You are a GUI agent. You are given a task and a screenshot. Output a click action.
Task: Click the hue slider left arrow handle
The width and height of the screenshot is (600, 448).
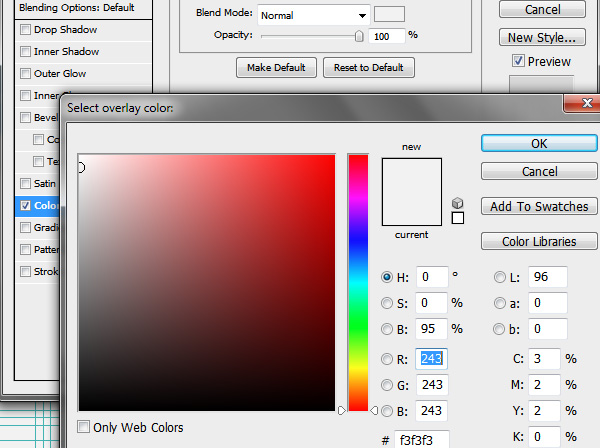(x=342, y=411)
